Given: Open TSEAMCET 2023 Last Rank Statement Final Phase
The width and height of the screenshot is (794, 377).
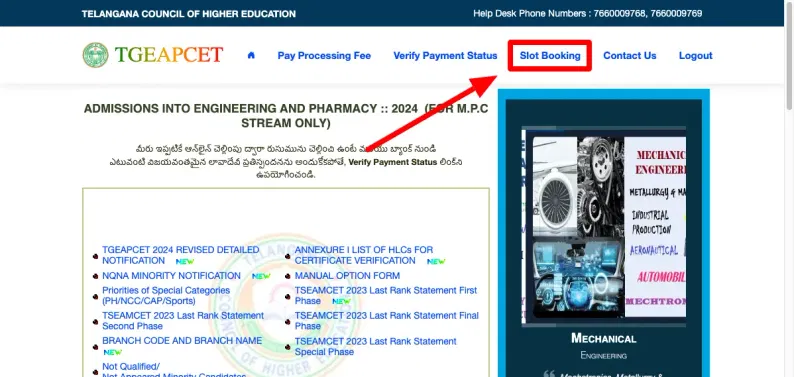Looking at the screenshot, I should tap(387, 321).
